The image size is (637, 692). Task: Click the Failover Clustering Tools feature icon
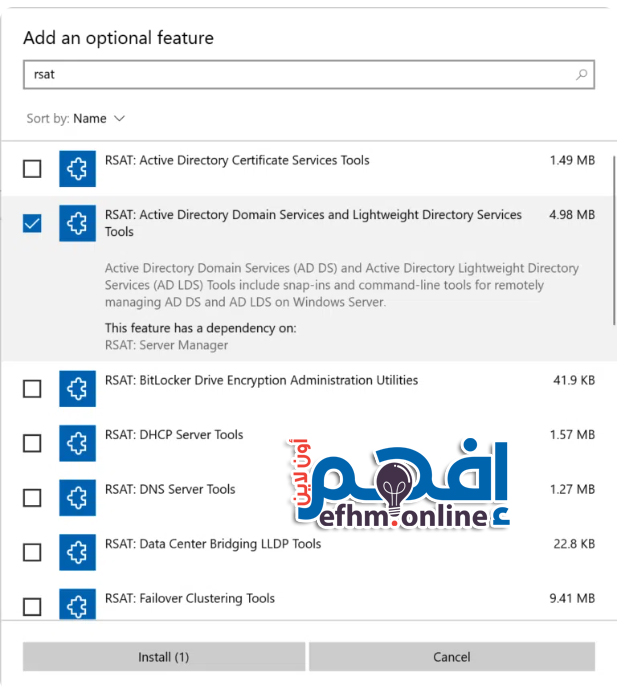coord(77,606)
